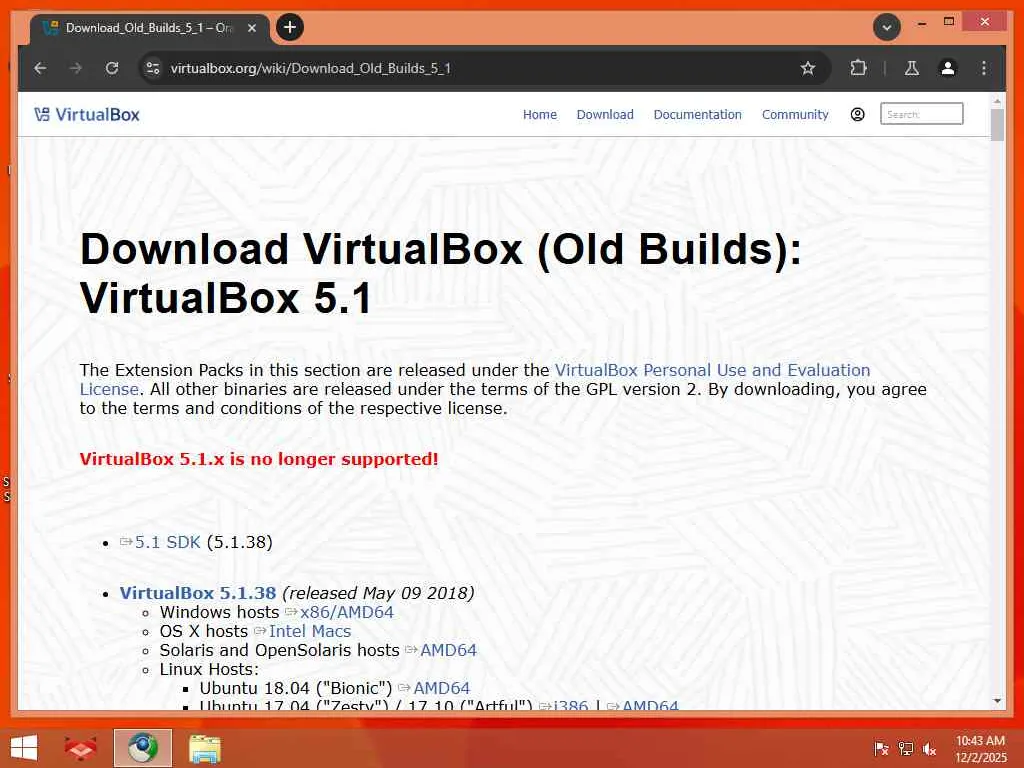Click the '(released May 09 2018)' text

pos(378,593)
